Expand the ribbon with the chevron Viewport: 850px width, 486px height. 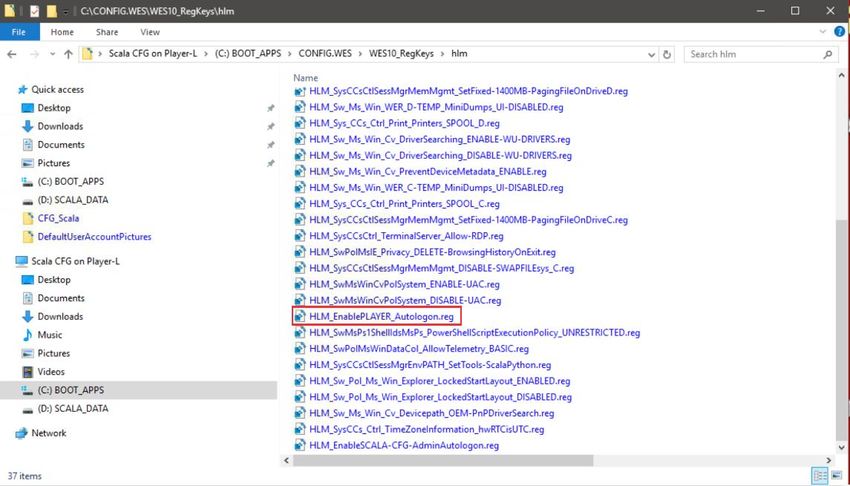[x=822, y=32]
